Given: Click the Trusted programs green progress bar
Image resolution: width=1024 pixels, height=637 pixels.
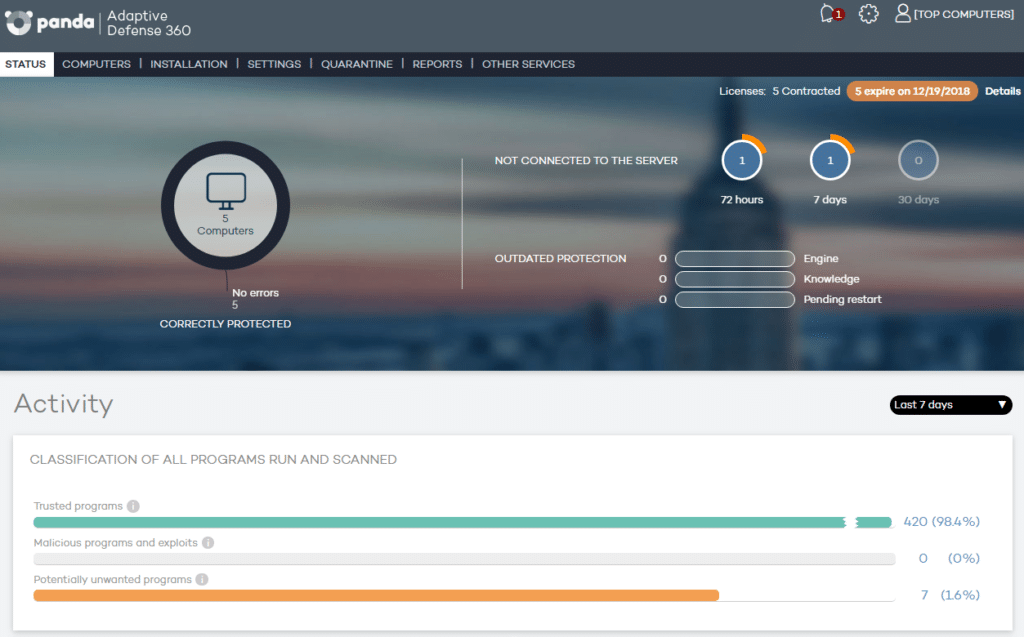Looking at the screenshot, I should pyautogui.click(x=440, y=522).
